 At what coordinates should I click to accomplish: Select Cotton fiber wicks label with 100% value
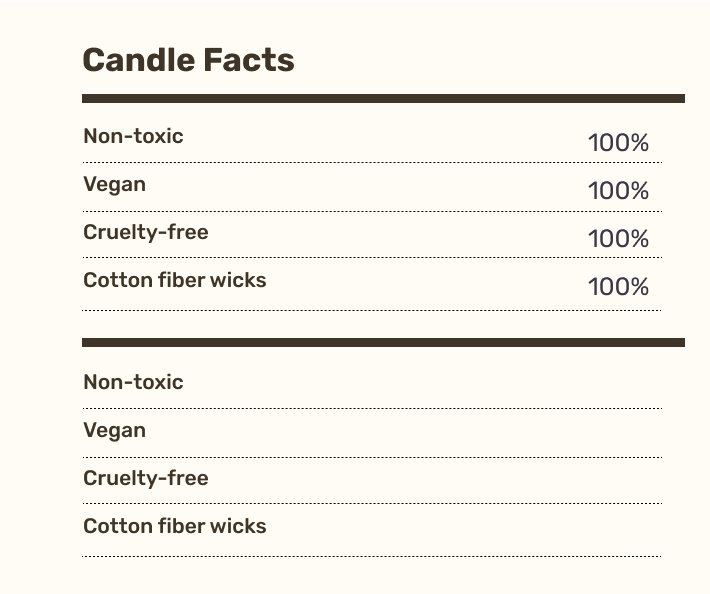tap(175, 280)
